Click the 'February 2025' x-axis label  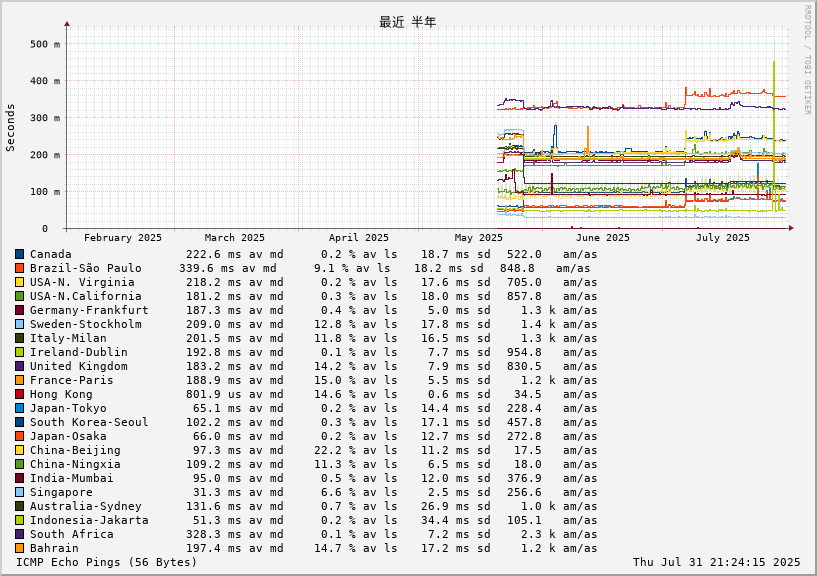click(x=123, y=238)
